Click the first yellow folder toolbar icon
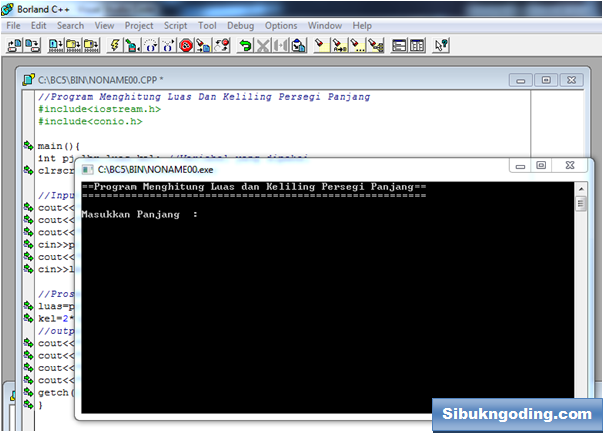This screenshot has width=603, height=434. click(73, 45)
